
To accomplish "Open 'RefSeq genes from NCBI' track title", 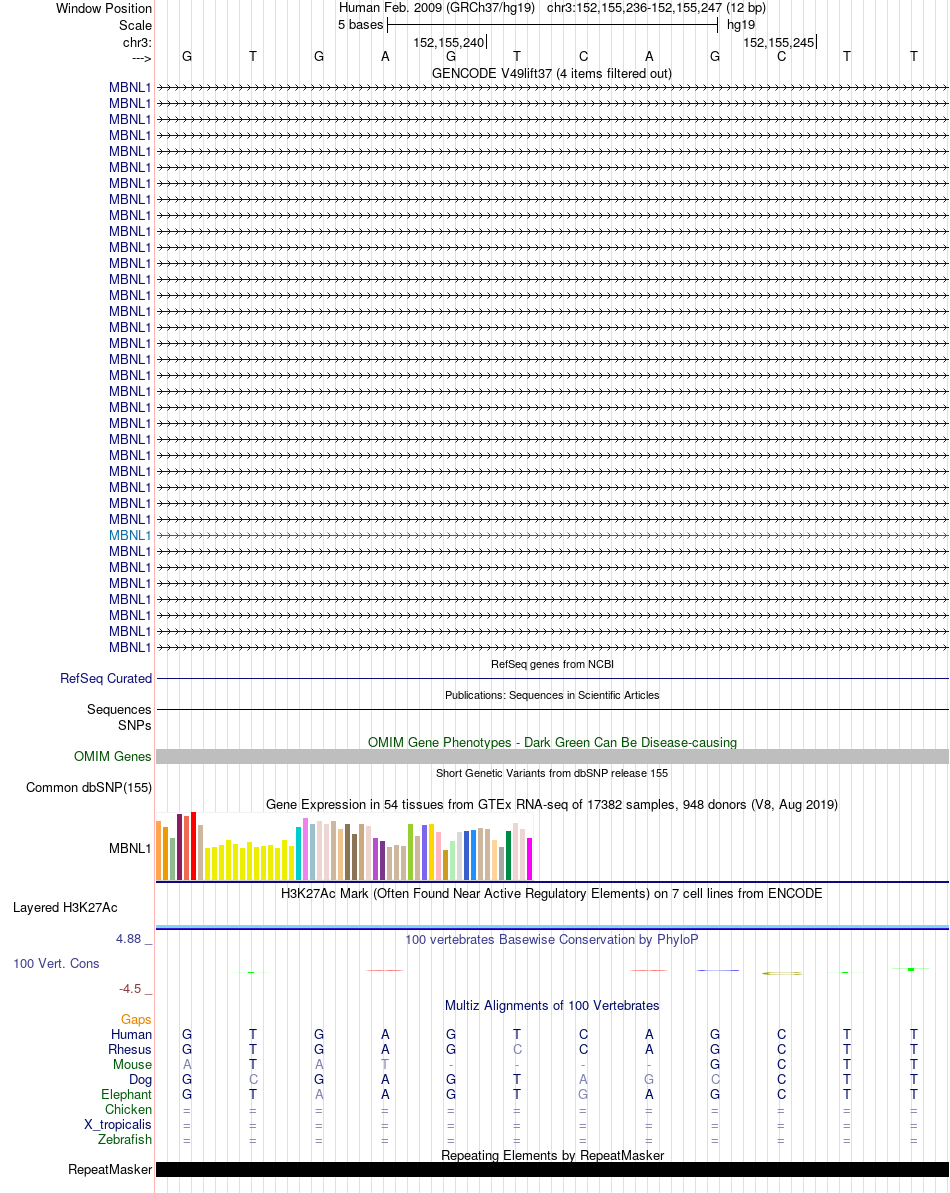I will pos(552,664).
